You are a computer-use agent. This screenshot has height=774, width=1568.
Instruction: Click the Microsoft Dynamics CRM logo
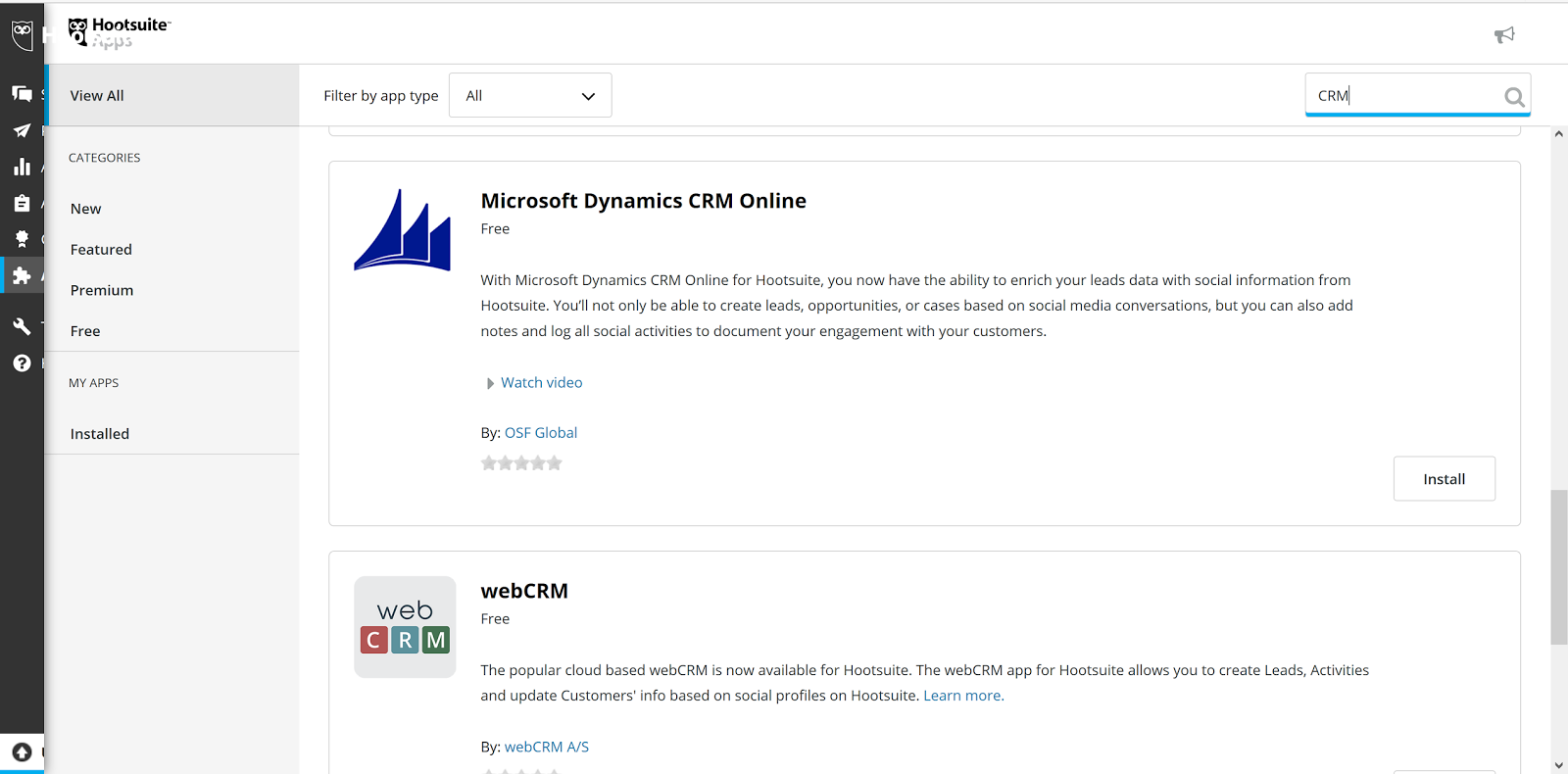click(x=403, y=230)
